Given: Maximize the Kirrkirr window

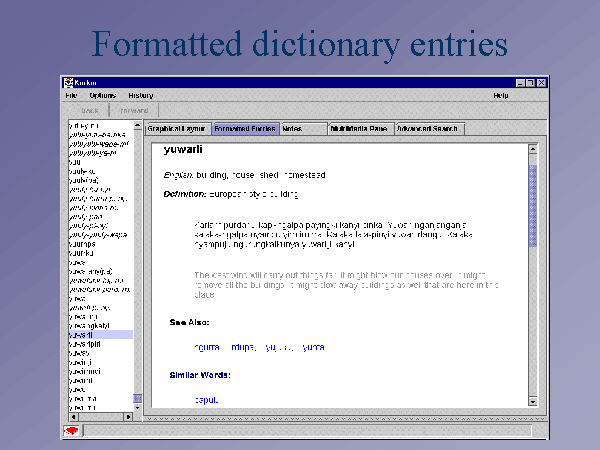Looking at the screenshot, I should (530, 82).
